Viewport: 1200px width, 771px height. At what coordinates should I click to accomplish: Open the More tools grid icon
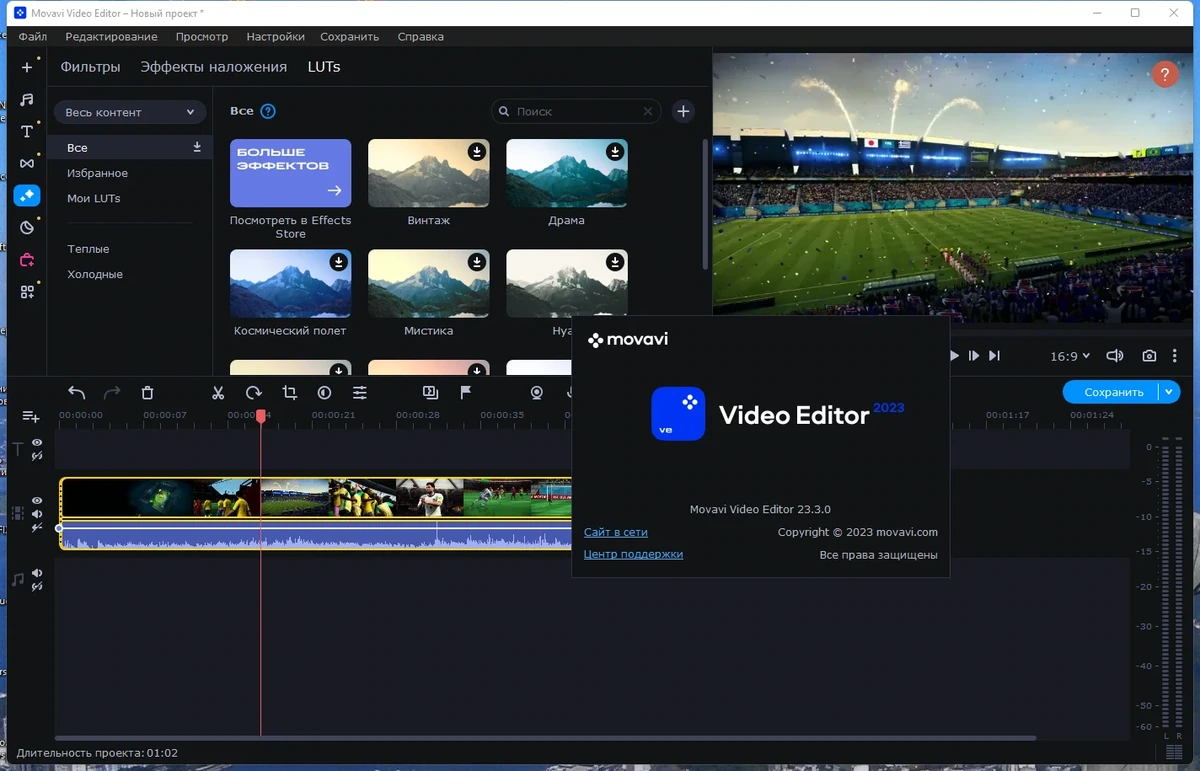[27, 292]
